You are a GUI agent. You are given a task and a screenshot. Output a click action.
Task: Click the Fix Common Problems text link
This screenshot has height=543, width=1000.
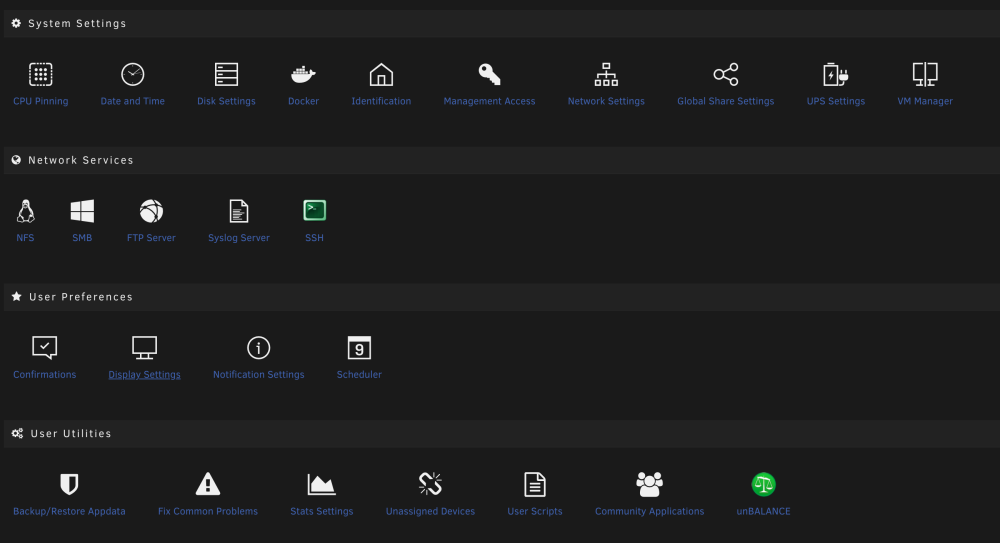click(208, 511)
